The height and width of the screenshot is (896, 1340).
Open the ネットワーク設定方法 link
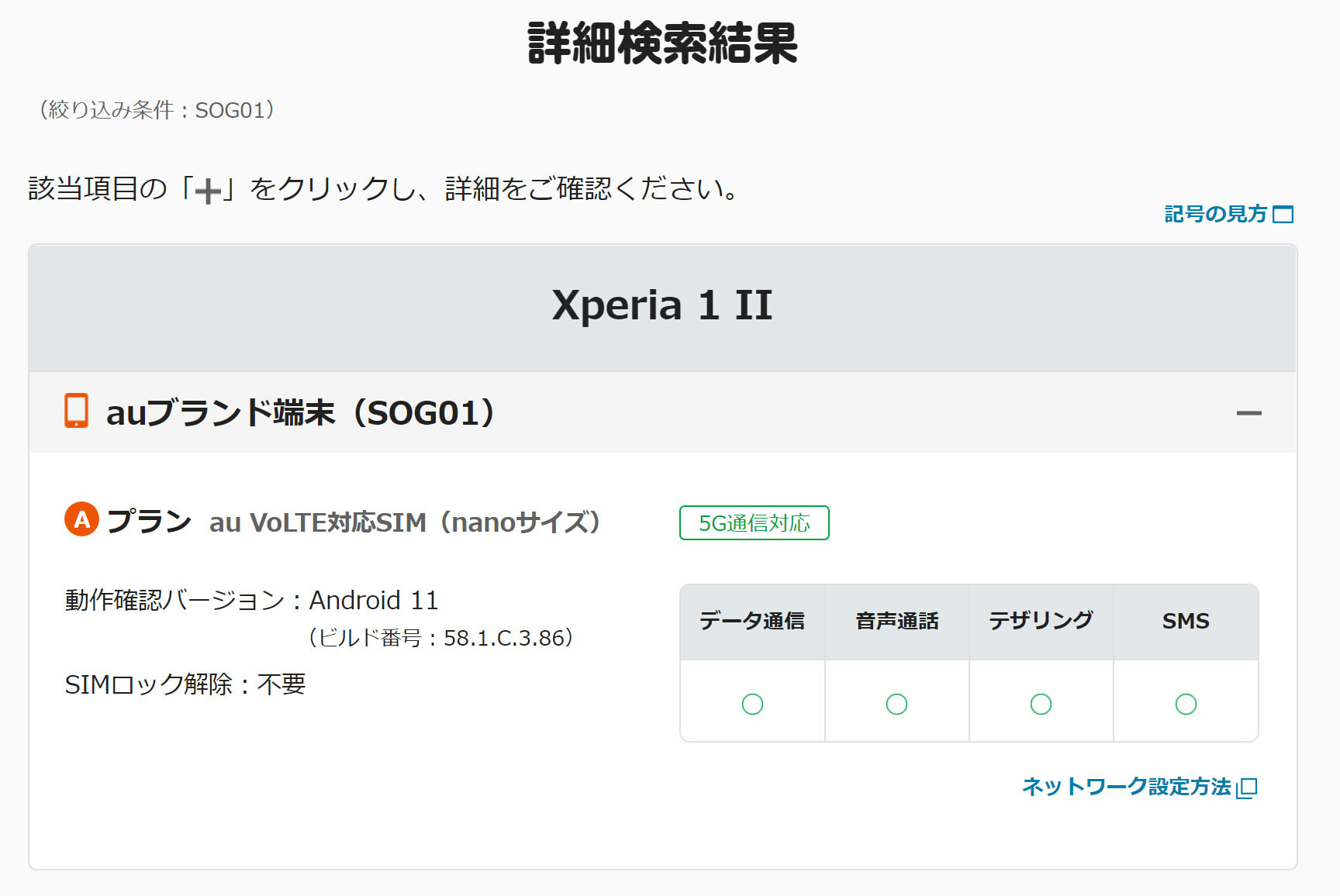pos(1126,787)
